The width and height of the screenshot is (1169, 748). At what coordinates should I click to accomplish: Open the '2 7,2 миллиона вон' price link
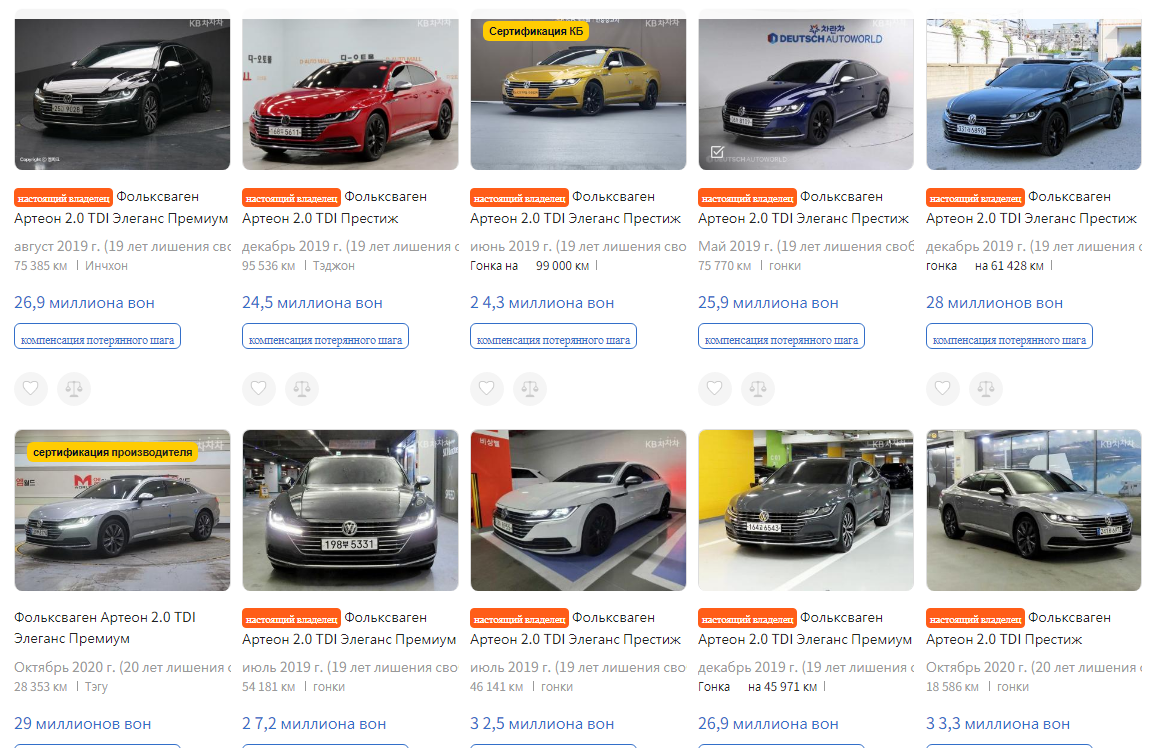pos(314,723)
